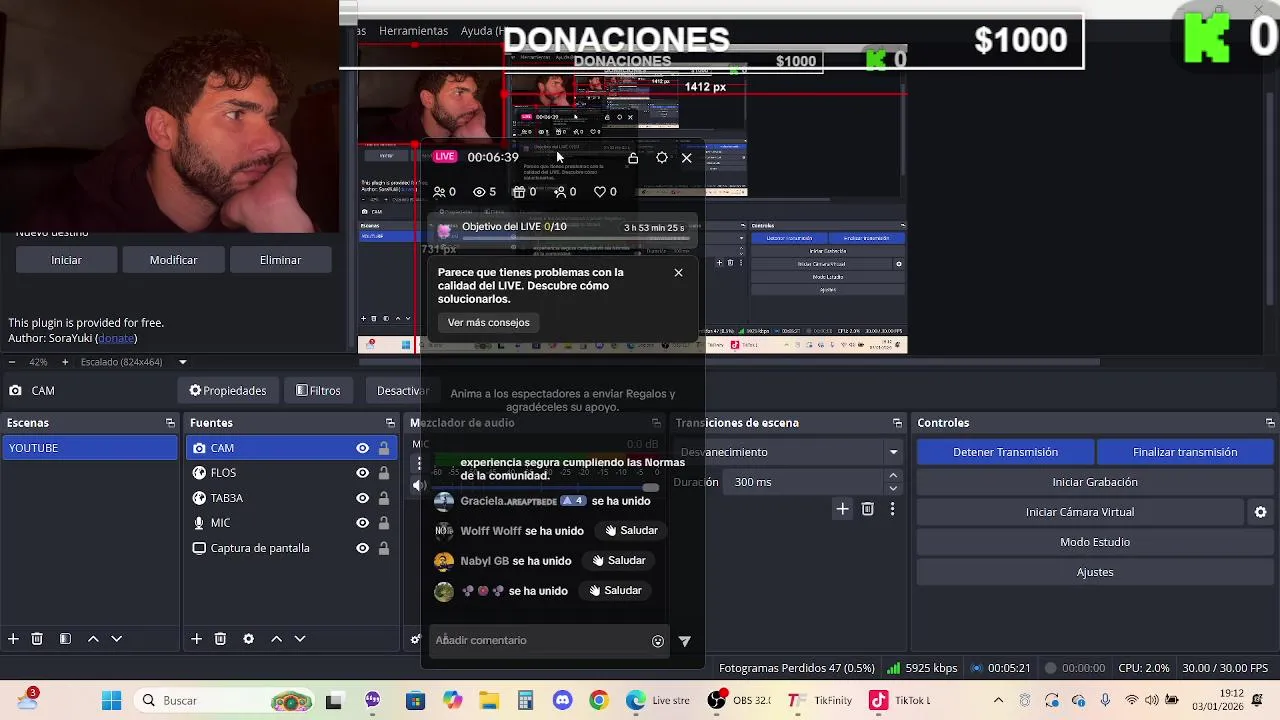Screen dimensions: 1280x720
Task: Click Ver más consejos button
Action: pos(488,323)
